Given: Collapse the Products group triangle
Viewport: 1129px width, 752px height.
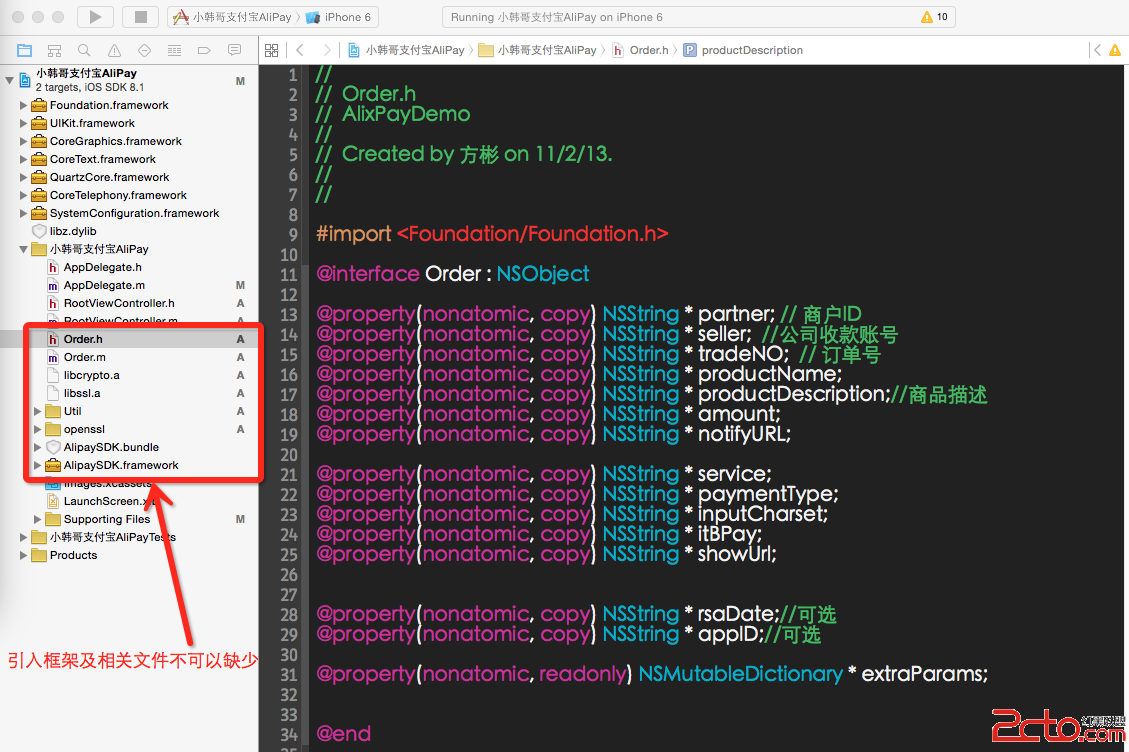Looking at the screenshot, I should click(24, 555).
